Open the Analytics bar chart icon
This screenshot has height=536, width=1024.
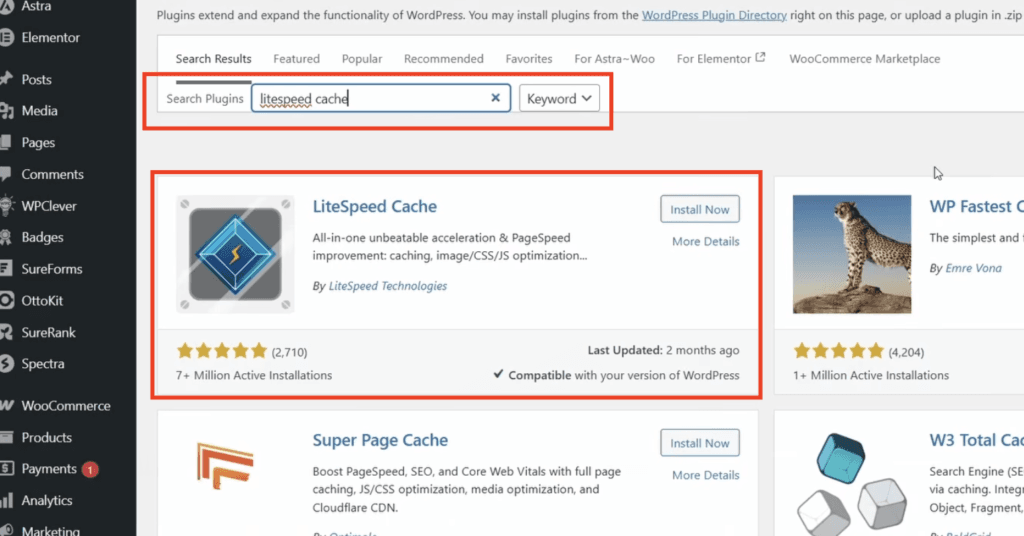[x=6, y=501]
